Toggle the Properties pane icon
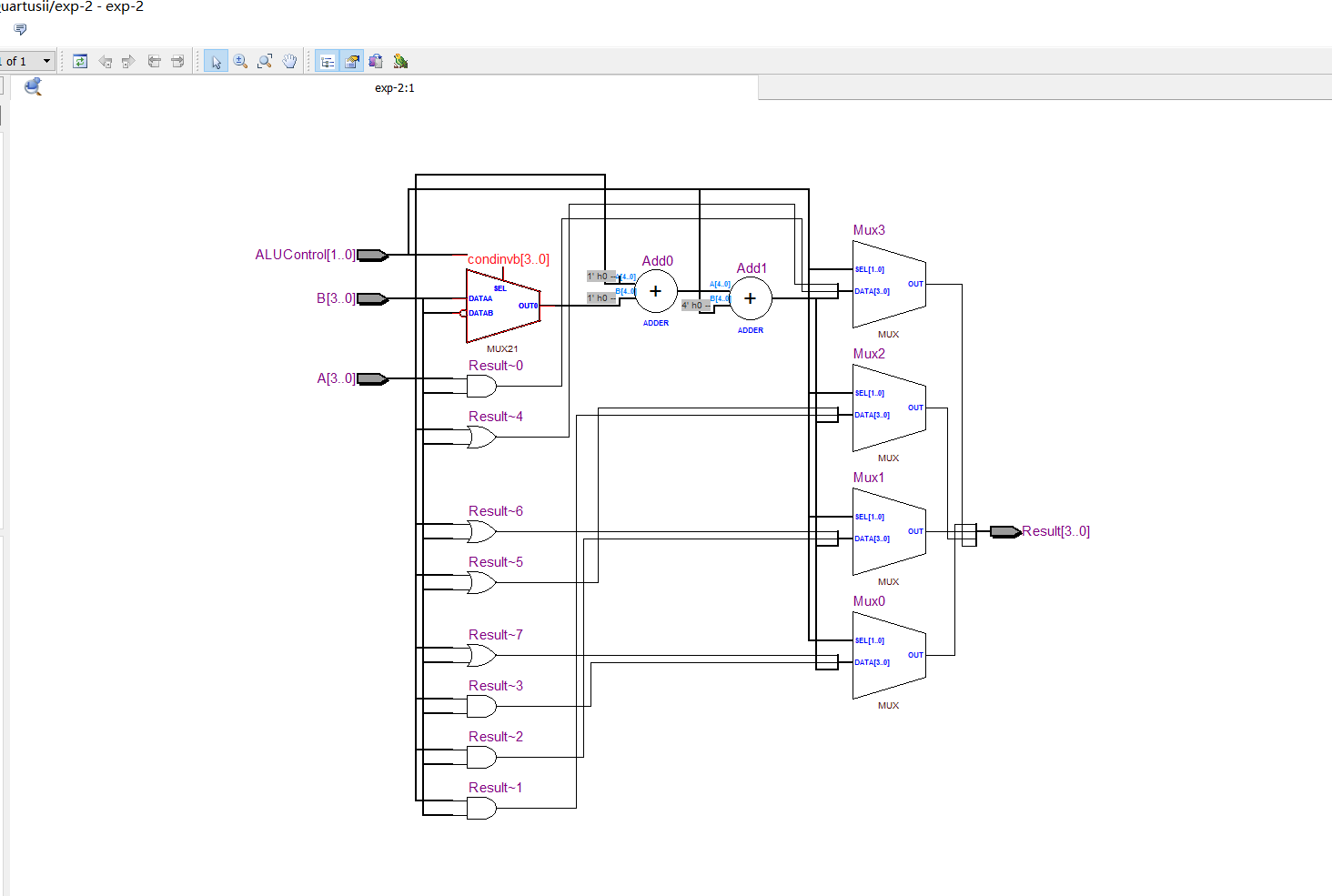 point(351,61)
